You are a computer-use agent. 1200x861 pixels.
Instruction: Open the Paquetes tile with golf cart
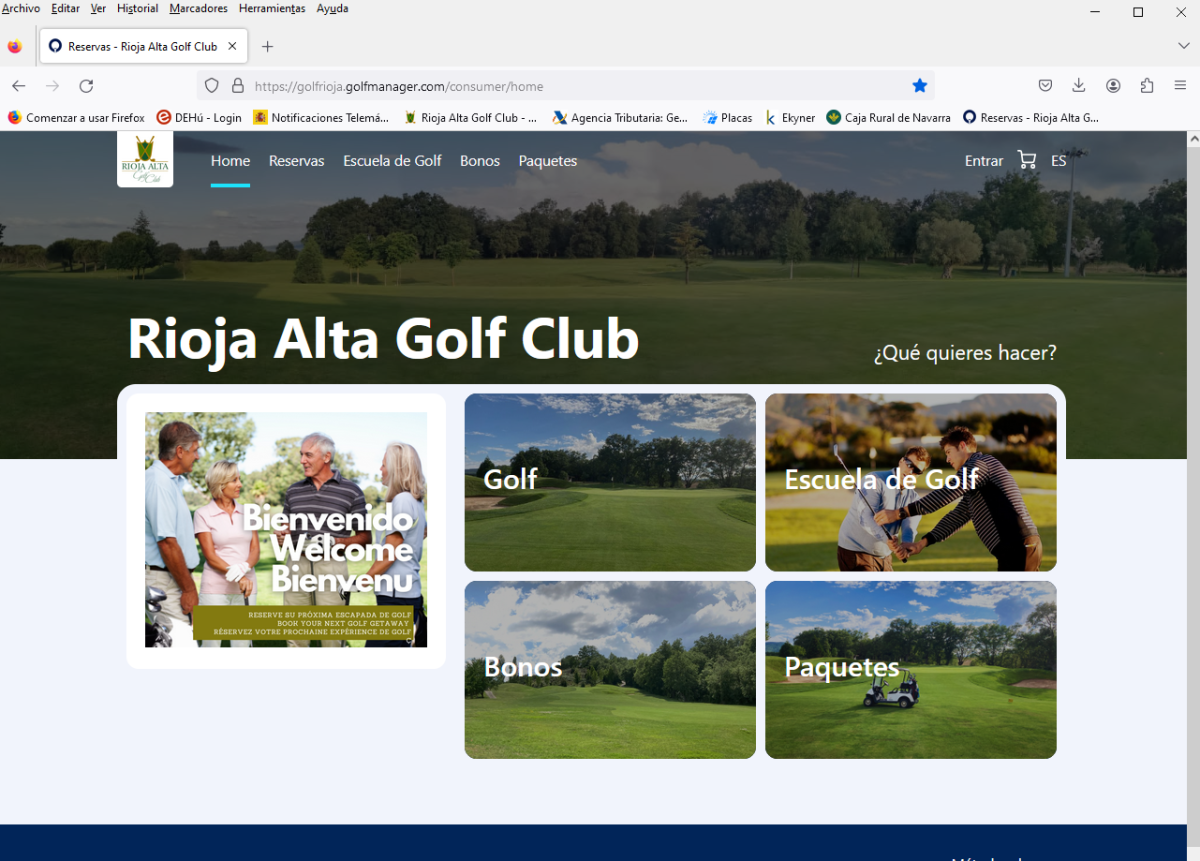pos(910,669)
